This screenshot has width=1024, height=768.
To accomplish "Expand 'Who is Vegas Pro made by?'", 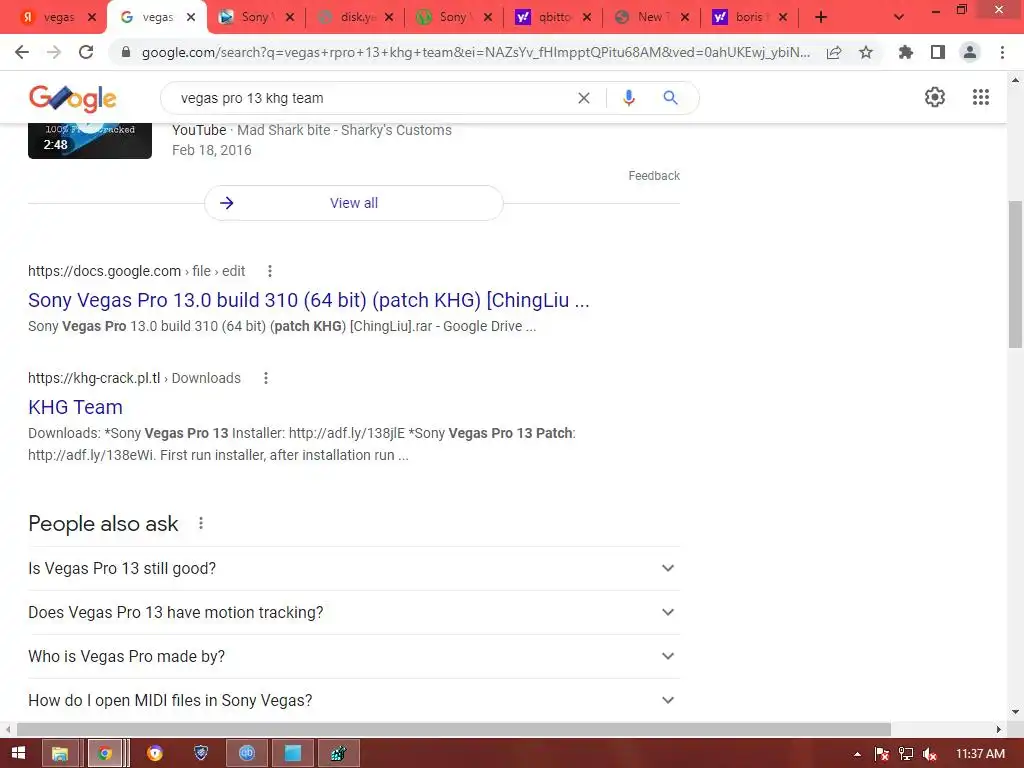I will pos(354,656).
